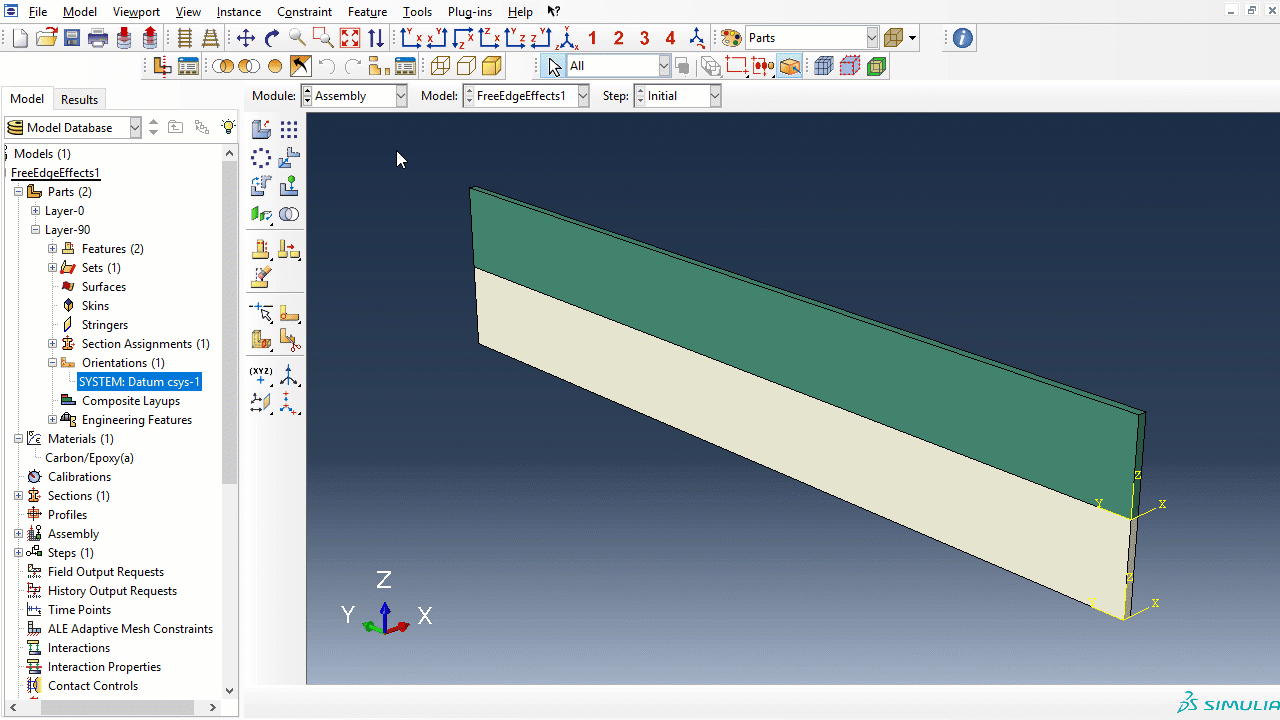Open the Viewport menu
Viewport: 1280px width, 720px height.
[136, 12]
